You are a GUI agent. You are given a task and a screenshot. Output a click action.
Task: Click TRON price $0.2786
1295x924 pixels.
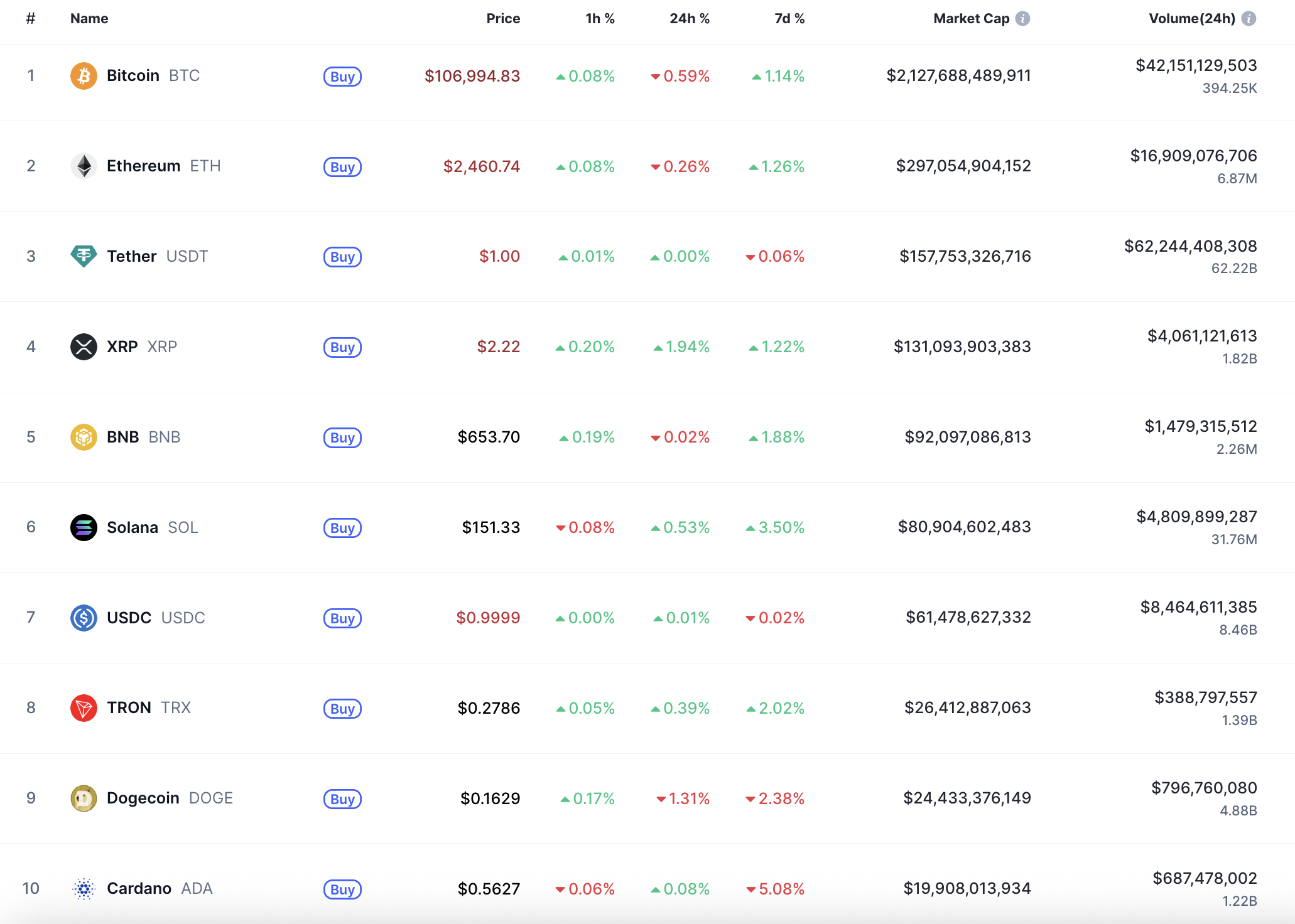(x=489, y=708)
